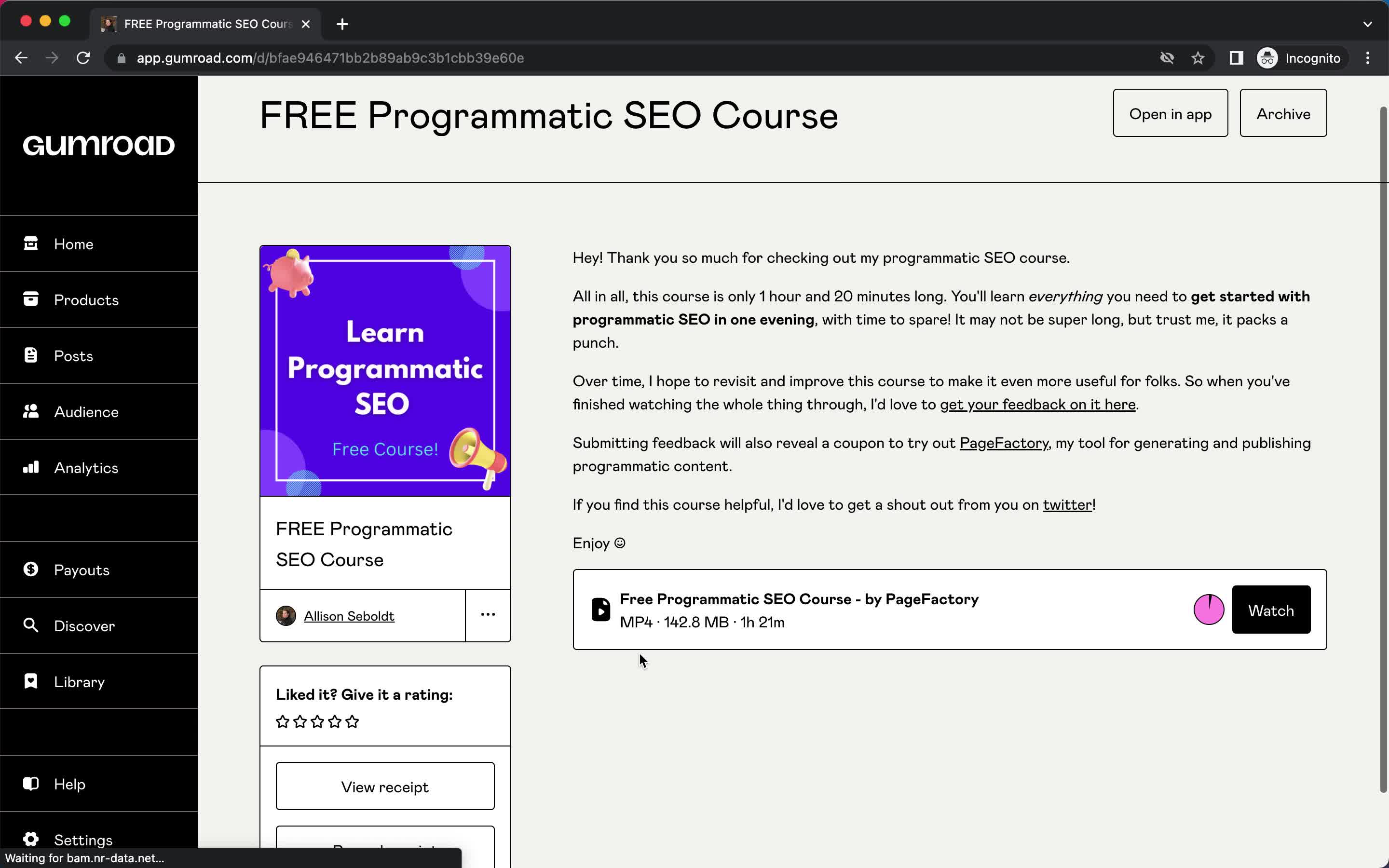
Task: Click the file title Free Programmatic SEO Course - by PageFactory
Action: (x=799, y=599)
